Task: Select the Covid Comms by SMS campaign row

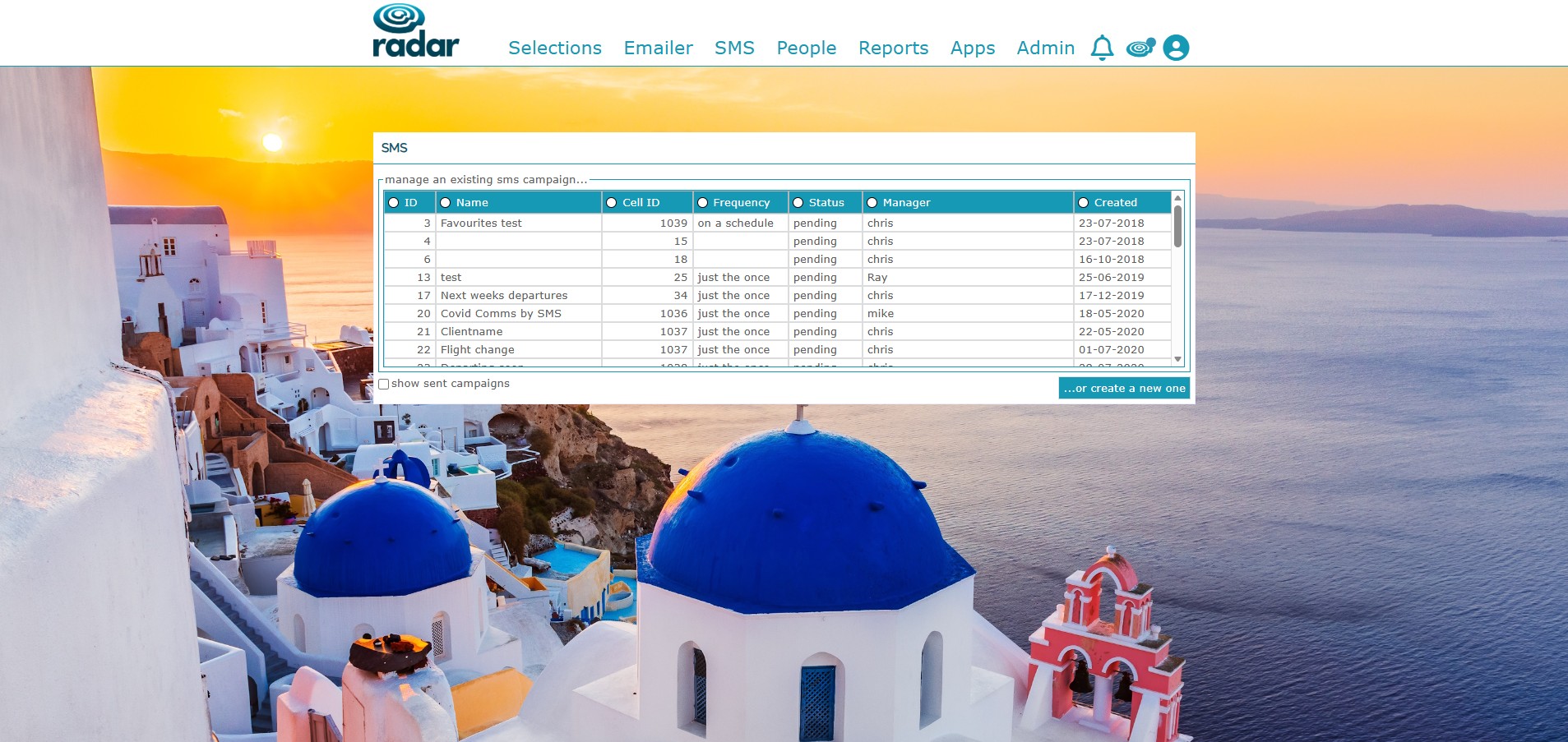Action: pyautogui.click(x=777, y=314)
